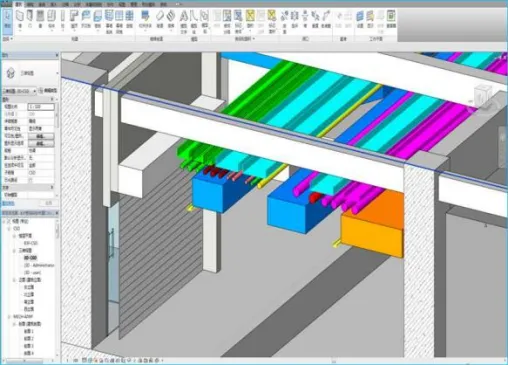509x366 pixels.
Task: Open the 3D-CSD view instance dropdown
Action: pyautogui.click(x=19, y=91)
